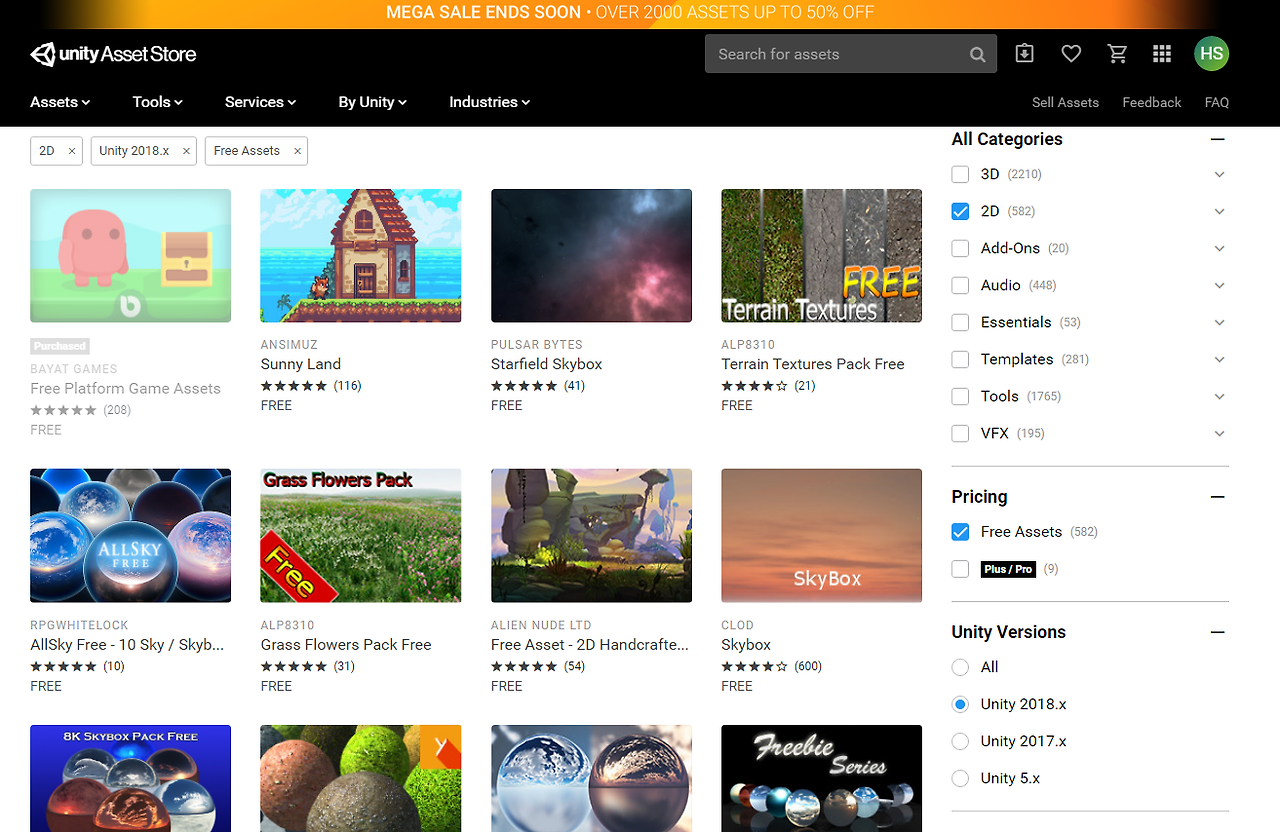Expand the Tools category chevron
Viewport: 1280px width, 832px height.
[x=1219, y=396]
